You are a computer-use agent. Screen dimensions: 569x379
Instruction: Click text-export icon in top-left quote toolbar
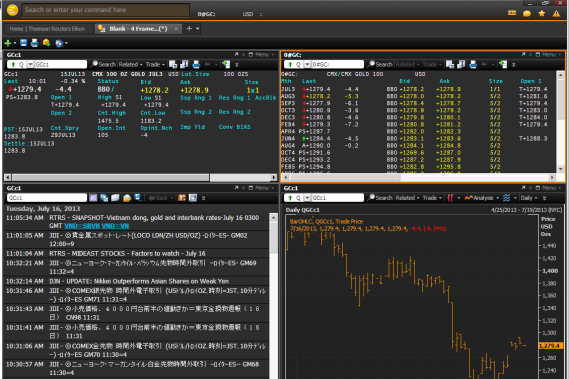point(184,64)
